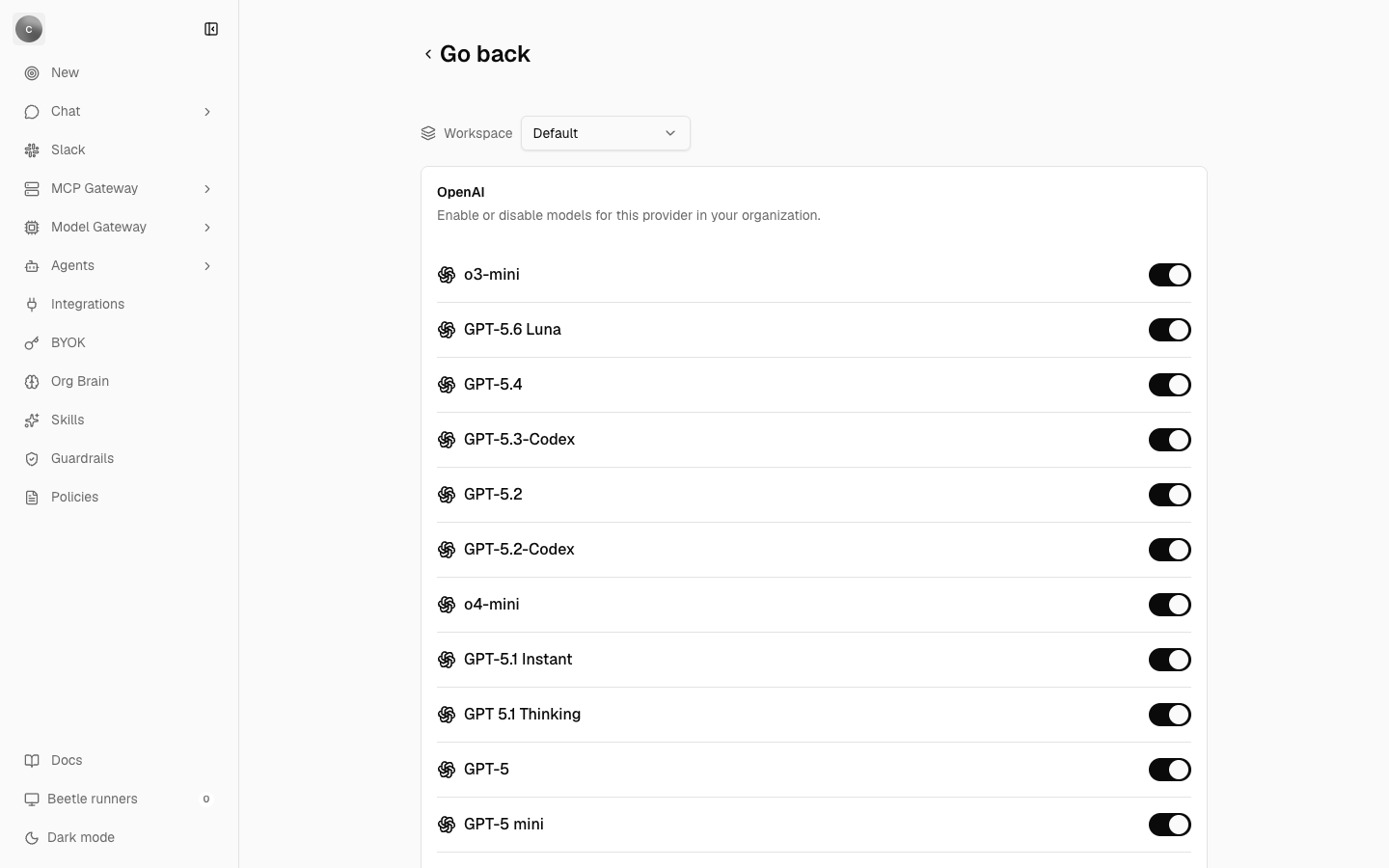Click the Skills sparkle icon
Viewport: 1389px width, 868px height.
pyautogui.click(x=32, y=420)
